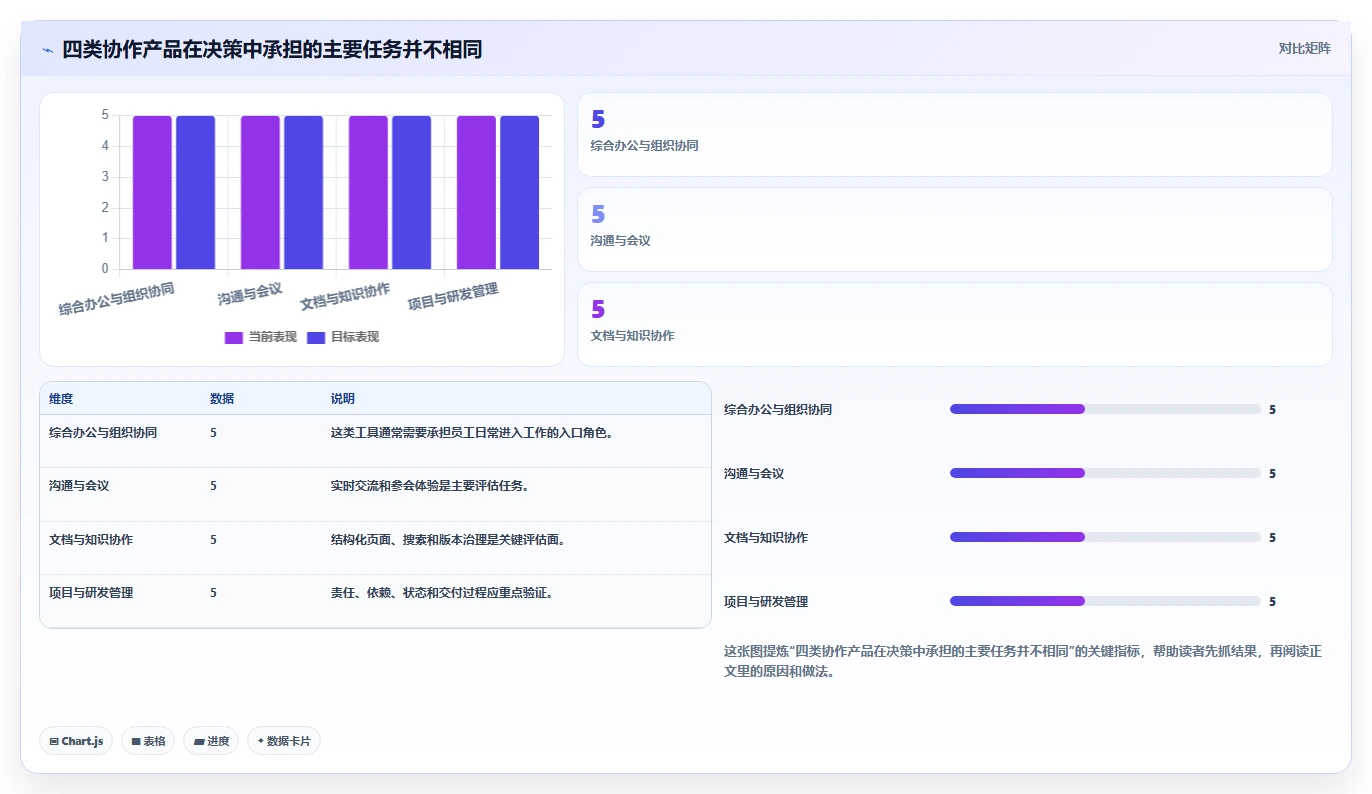Open the 文档与知识协作 data card
Screen dimensions: 1372x794
(955, 325)
